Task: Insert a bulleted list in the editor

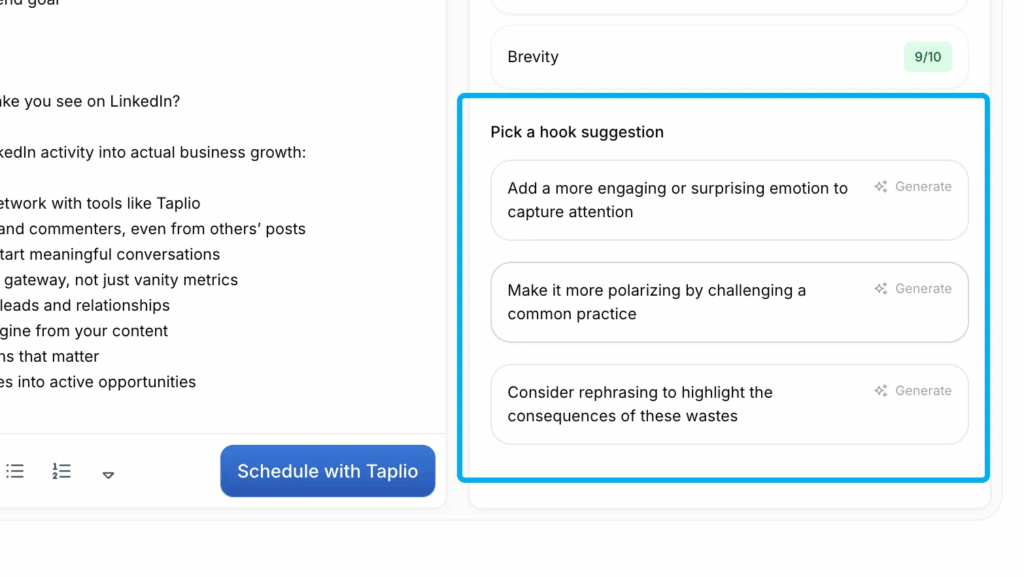Action: (15, 471)
